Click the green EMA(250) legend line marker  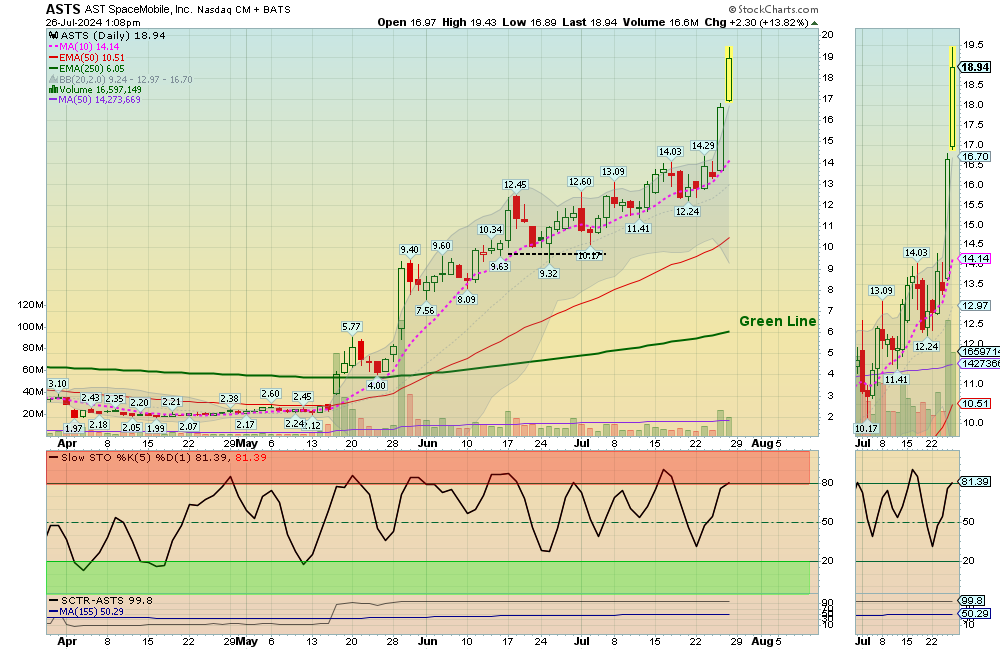pyautogui.click(x=54, y=68)
